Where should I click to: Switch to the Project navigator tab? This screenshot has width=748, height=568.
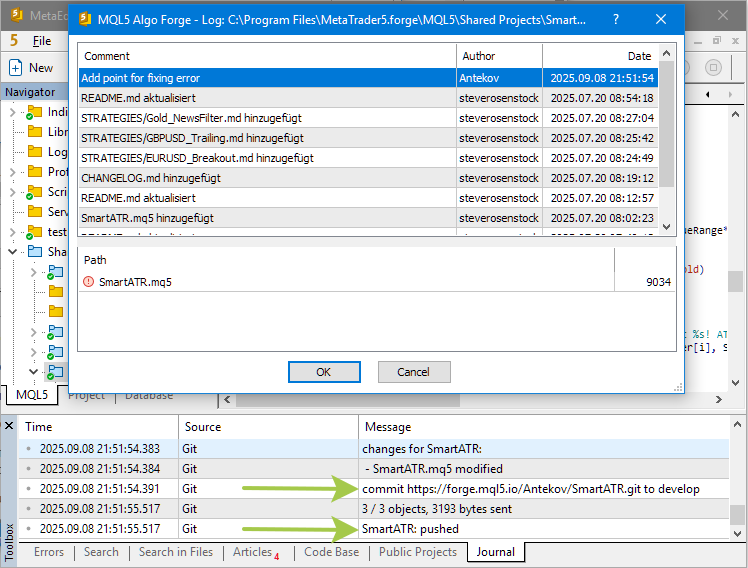click(x=86, y=396)
